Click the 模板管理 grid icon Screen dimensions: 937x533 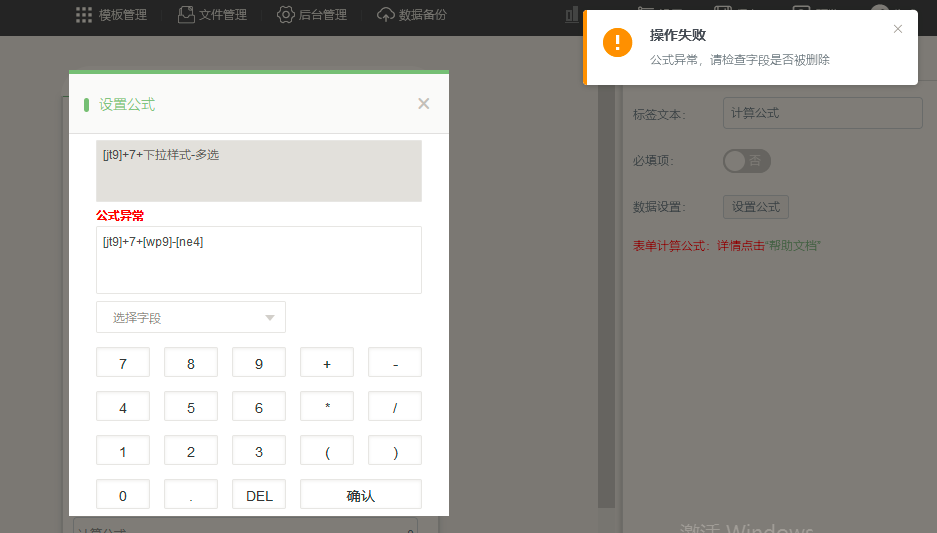pos(84,15)
